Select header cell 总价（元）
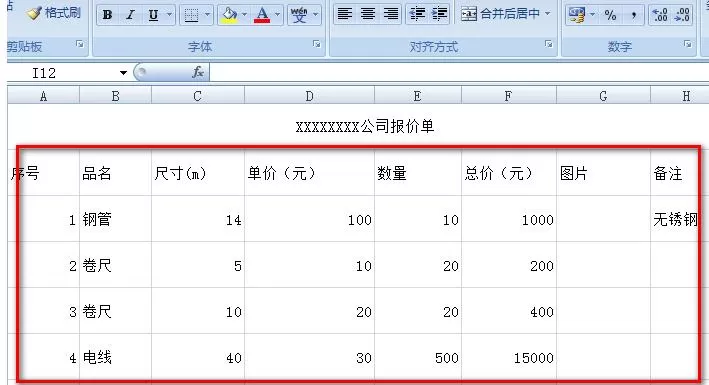The width and height of the screenshot is (709, 385). (508, 173)
